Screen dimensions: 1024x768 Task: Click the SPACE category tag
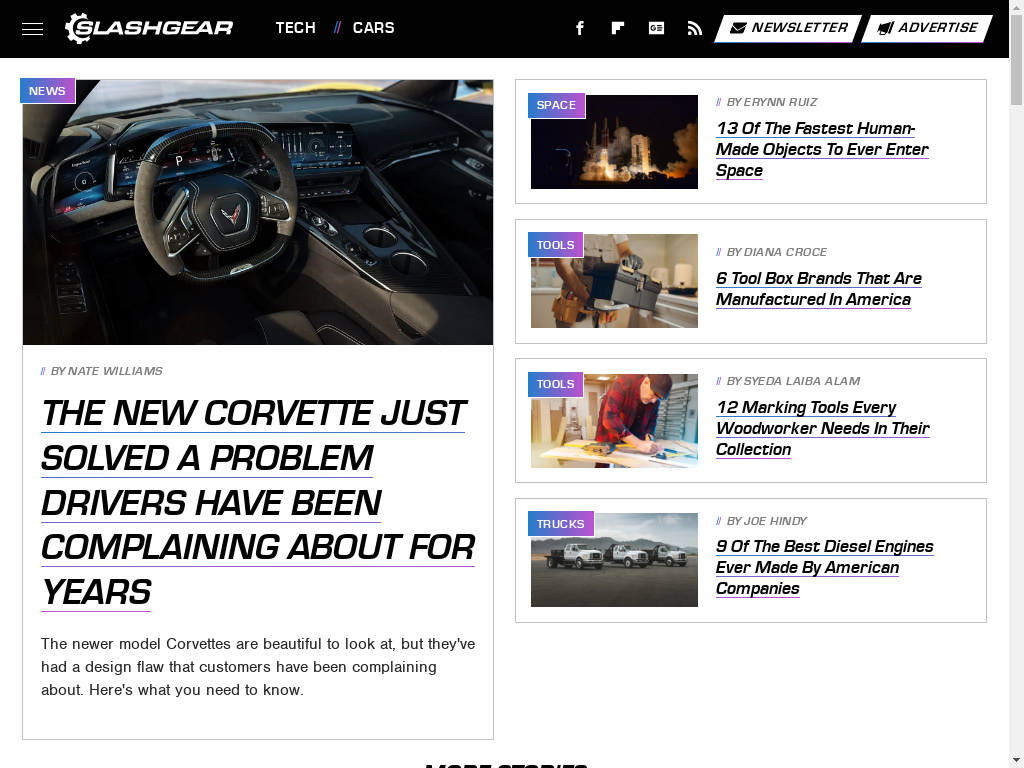[x=556, y=105]
